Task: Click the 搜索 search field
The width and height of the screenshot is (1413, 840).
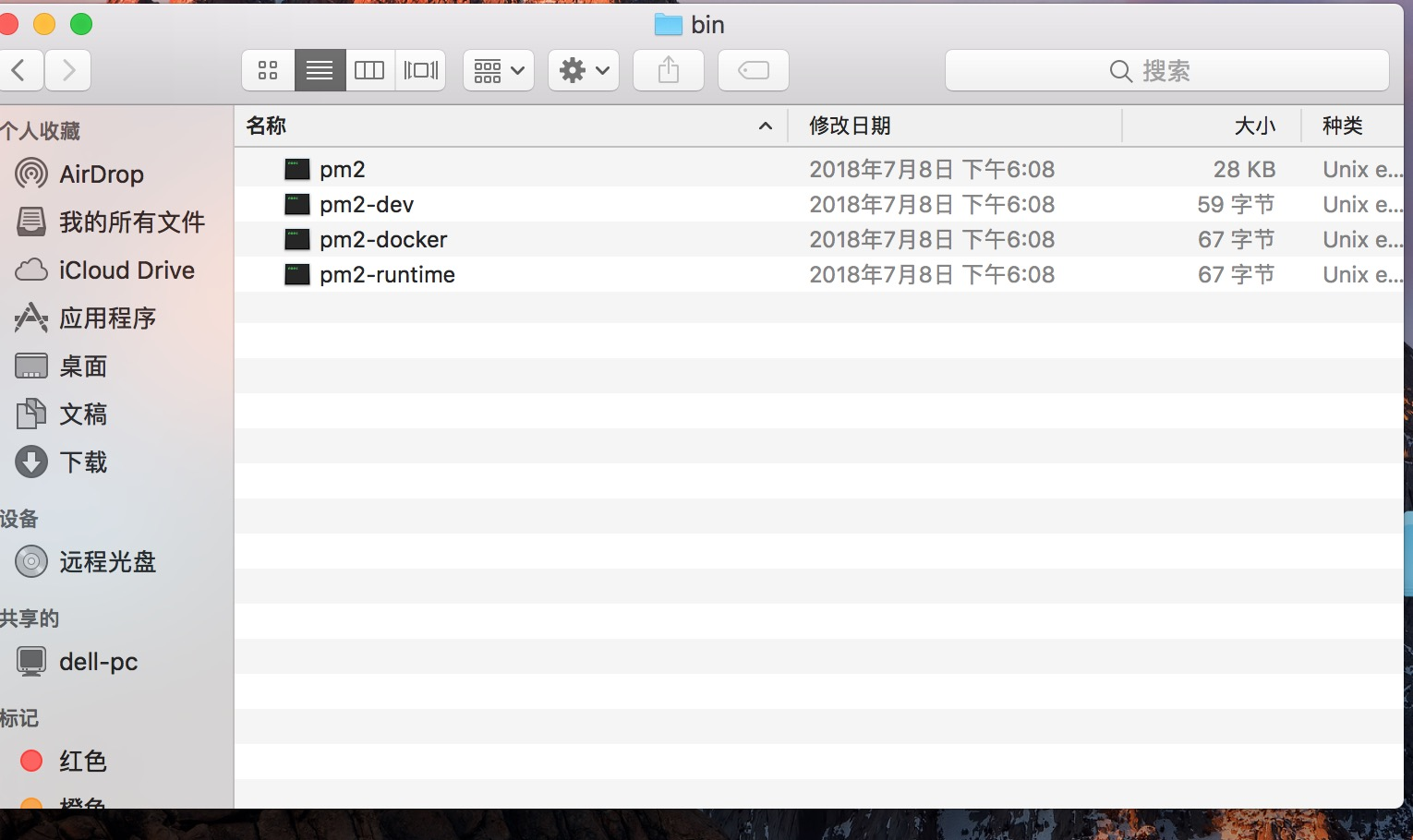Action: coord(1167,70)
